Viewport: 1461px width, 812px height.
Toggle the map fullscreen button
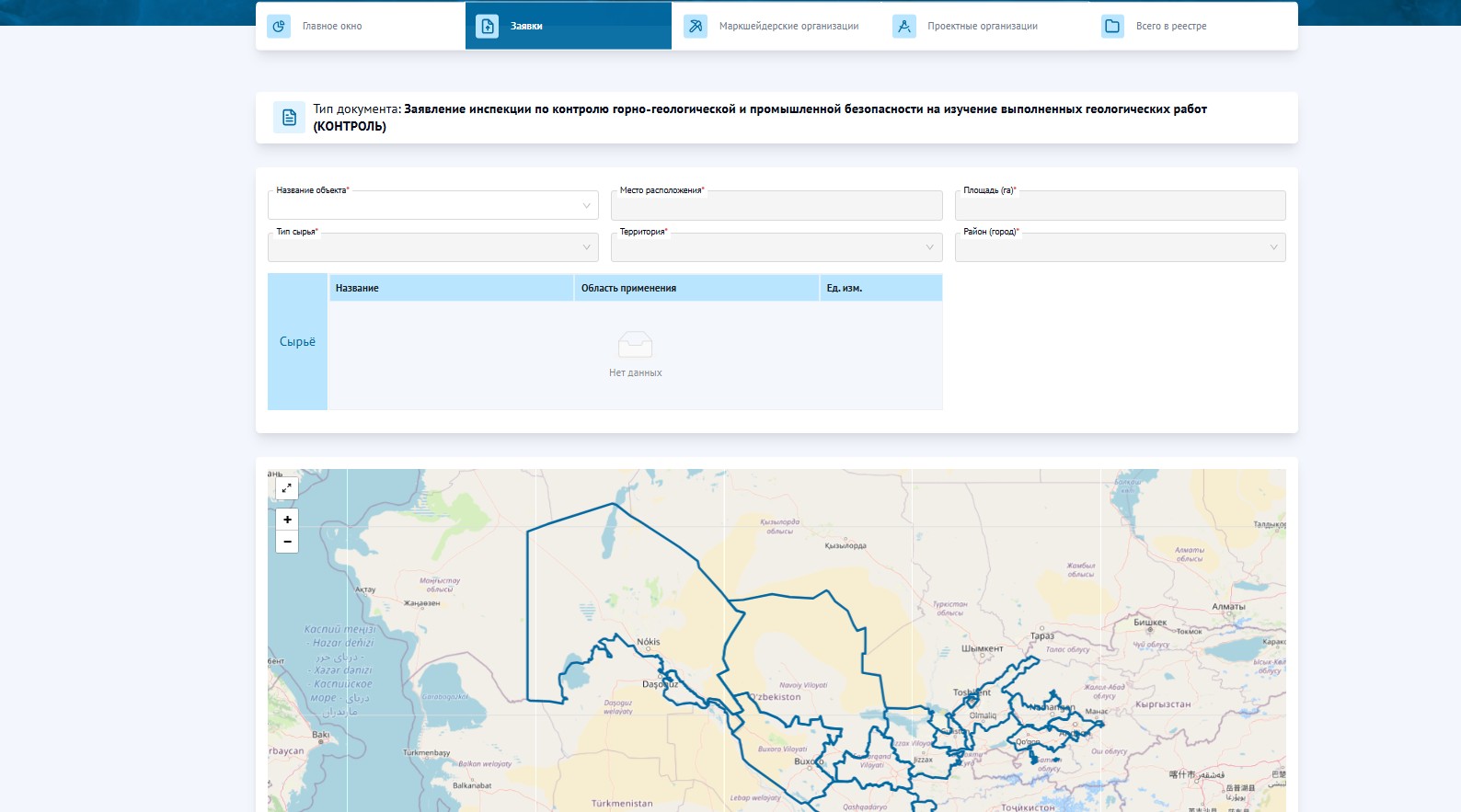(x=287, y=488)
